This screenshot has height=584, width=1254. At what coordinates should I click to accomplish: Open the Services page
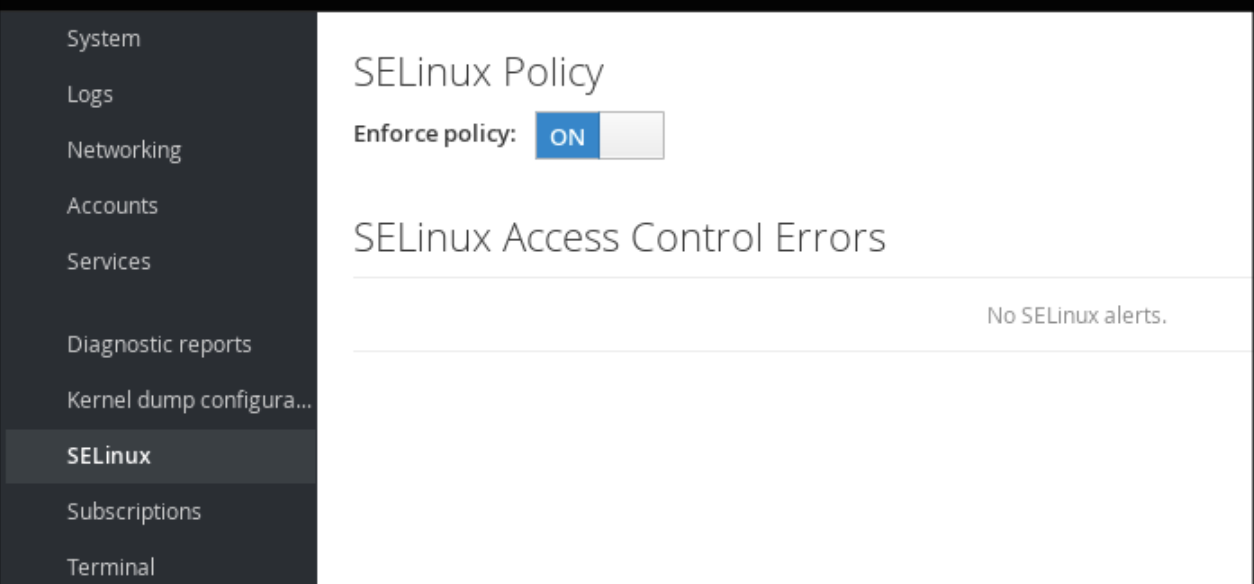[108, 262]
